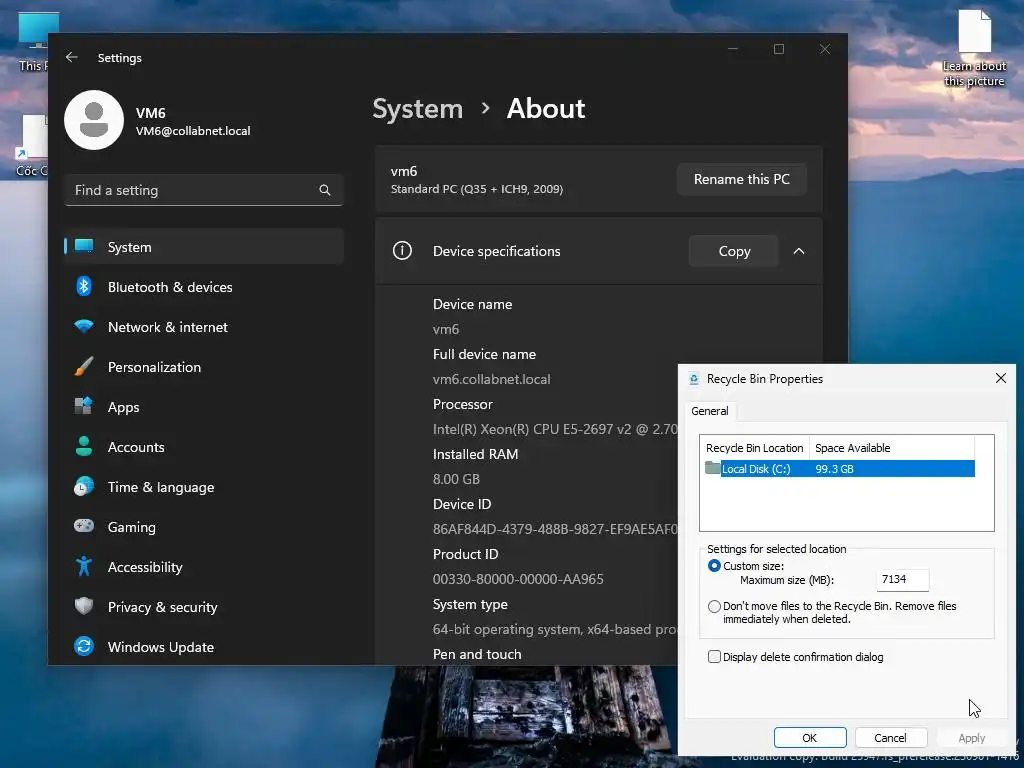Open Bluetooth & devices settings

[204, 287]
